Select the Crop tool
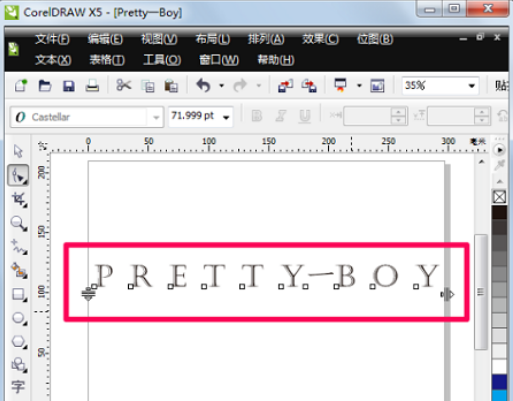513x401 pixels. coord(19,199)
